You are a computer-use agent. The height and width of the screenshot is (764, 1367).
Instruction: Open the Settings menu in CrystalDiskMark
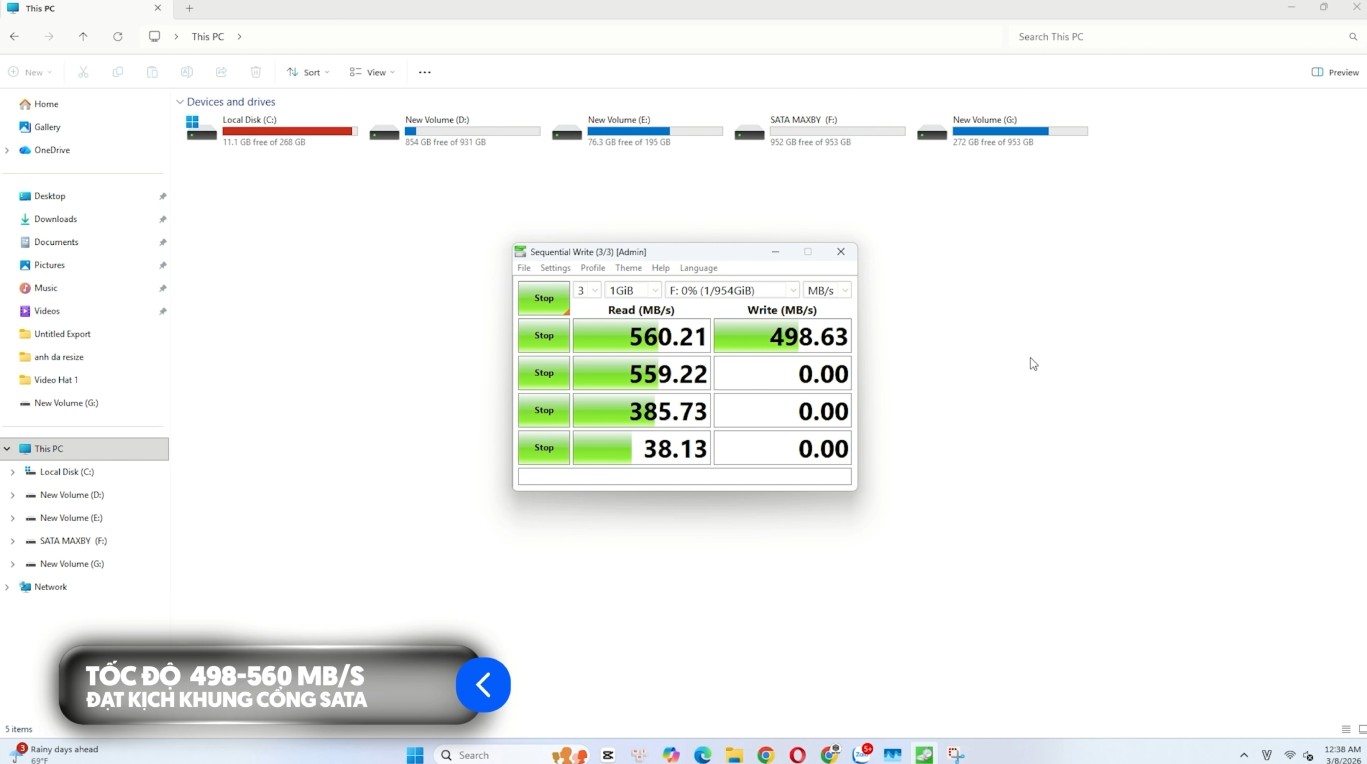click(555, 268)
